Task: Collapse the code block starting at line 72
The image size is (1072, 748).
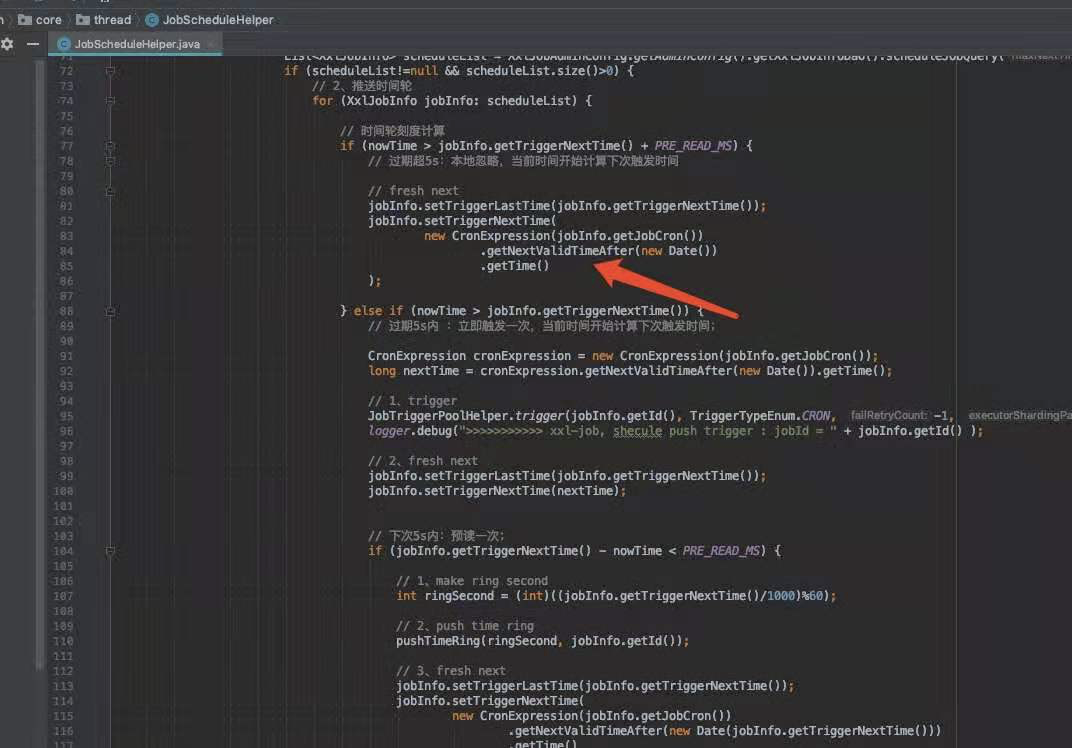Action: coord(110,70)
